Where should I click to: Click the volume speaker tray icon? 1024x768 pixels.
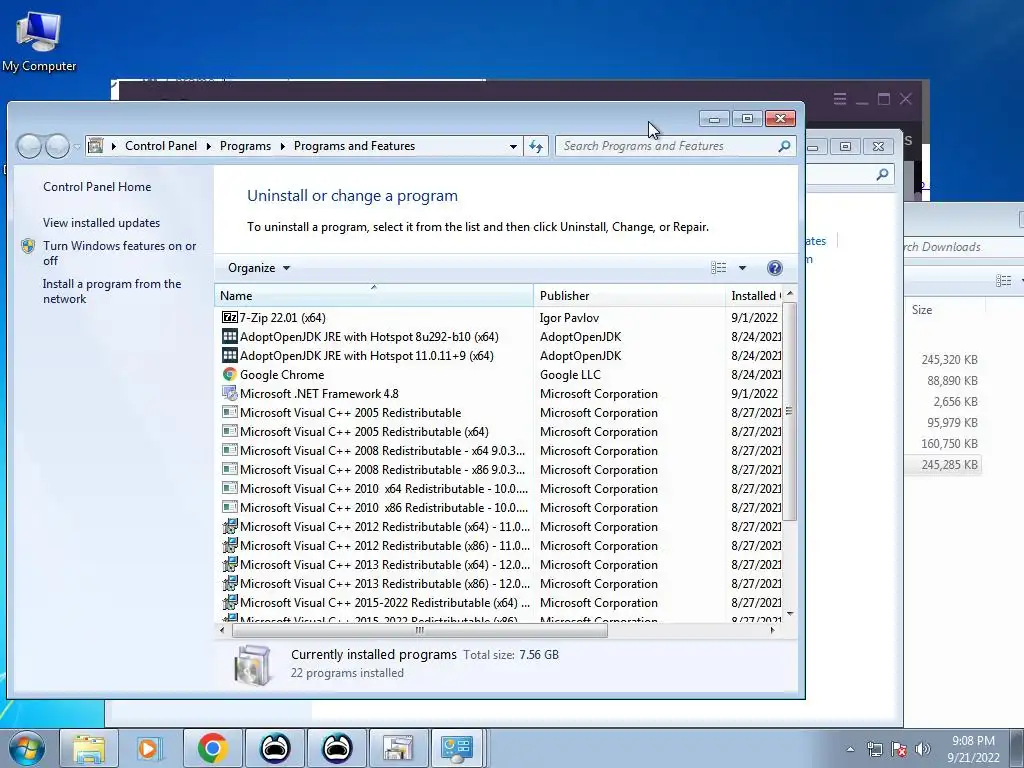(x=922, y=749)
